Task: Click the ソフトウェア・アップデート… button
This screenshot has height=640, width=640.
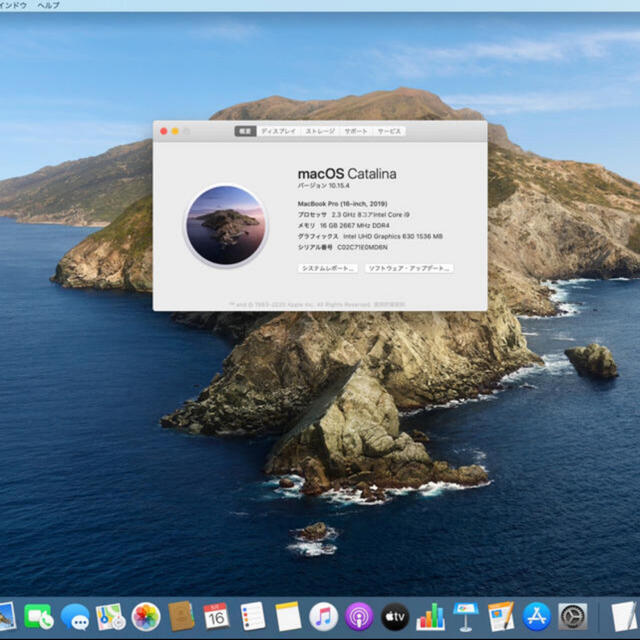Action: tap(409, 268)
